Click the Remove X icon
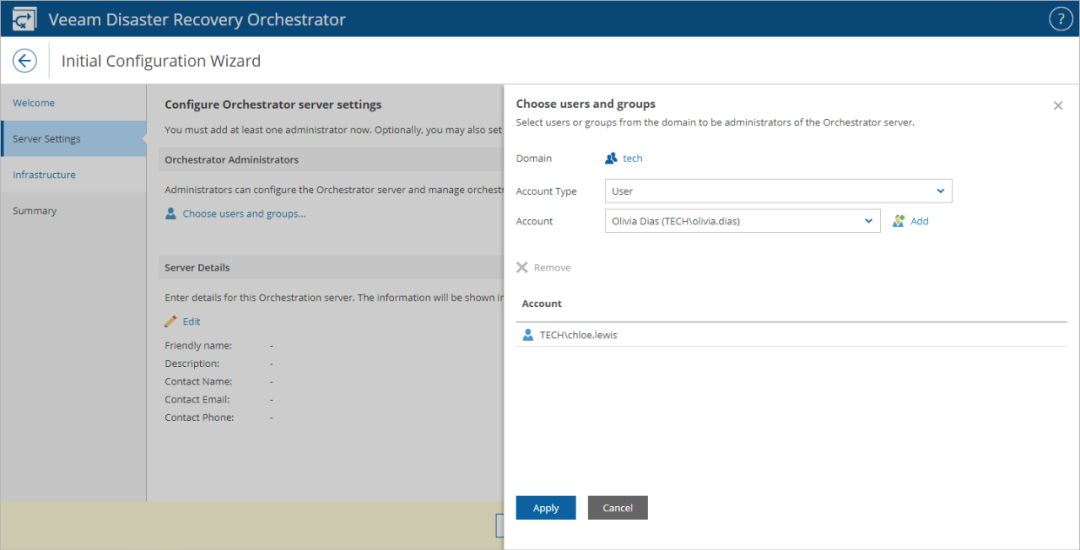The height and width of the screenshot is (550, 1080). pyautogui.click(x=522, y=268)
